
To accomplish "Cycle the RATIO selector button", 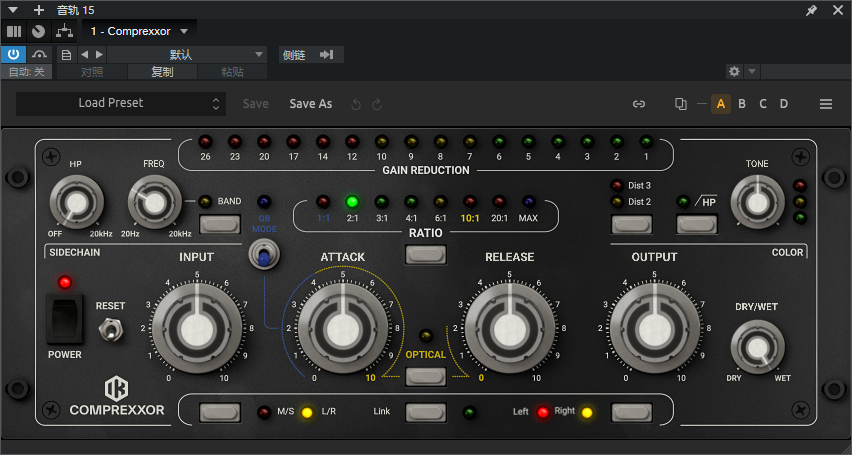I will tap(426, 254).
